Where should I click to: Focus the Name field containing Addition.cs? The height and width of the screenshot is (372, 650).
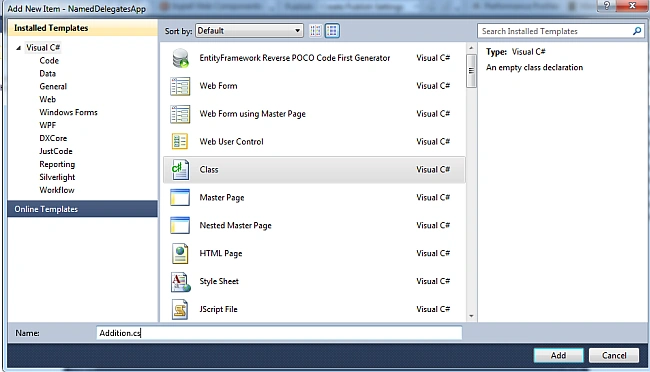click(x=279, y=333)
